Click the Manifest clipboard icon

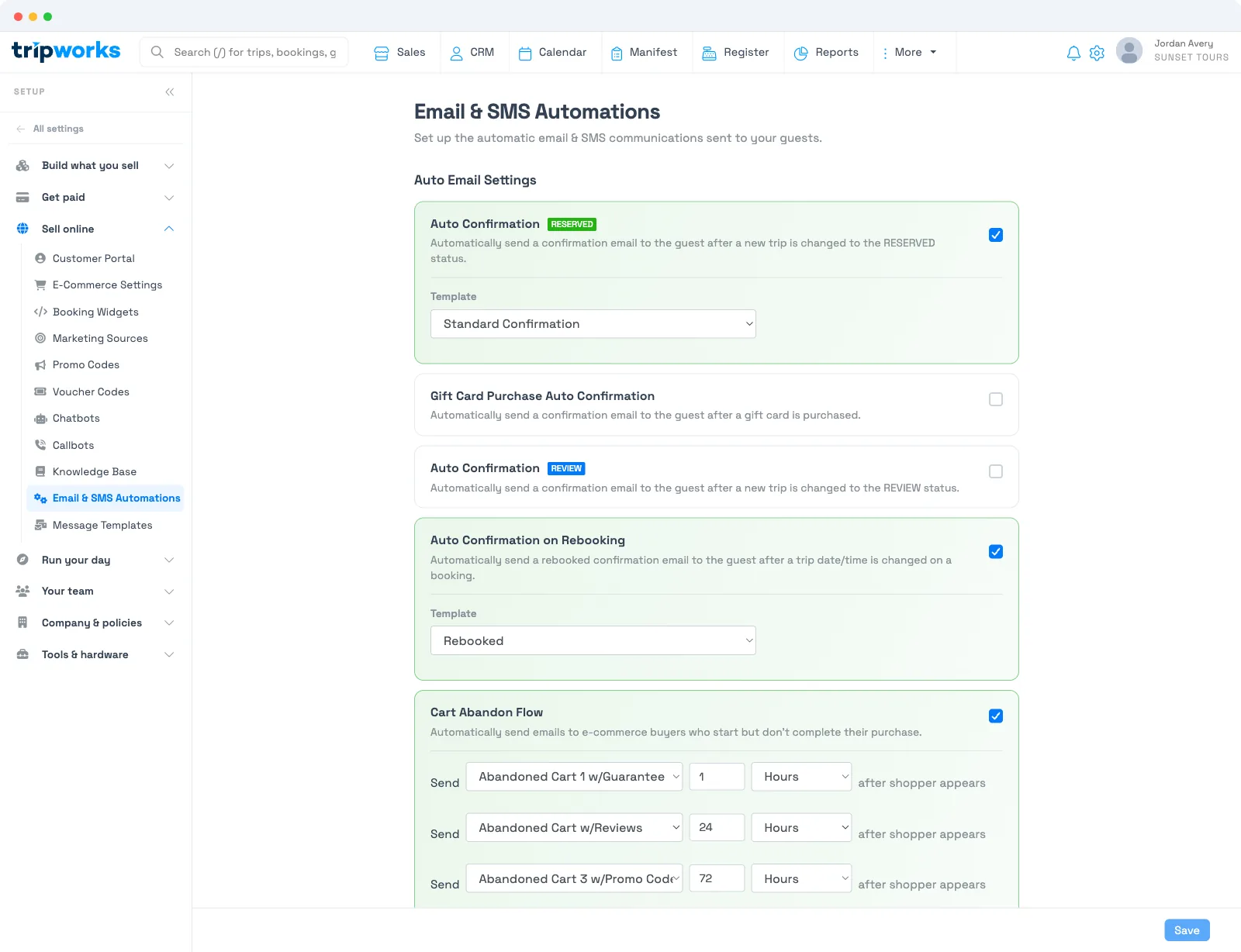(617, 53)
